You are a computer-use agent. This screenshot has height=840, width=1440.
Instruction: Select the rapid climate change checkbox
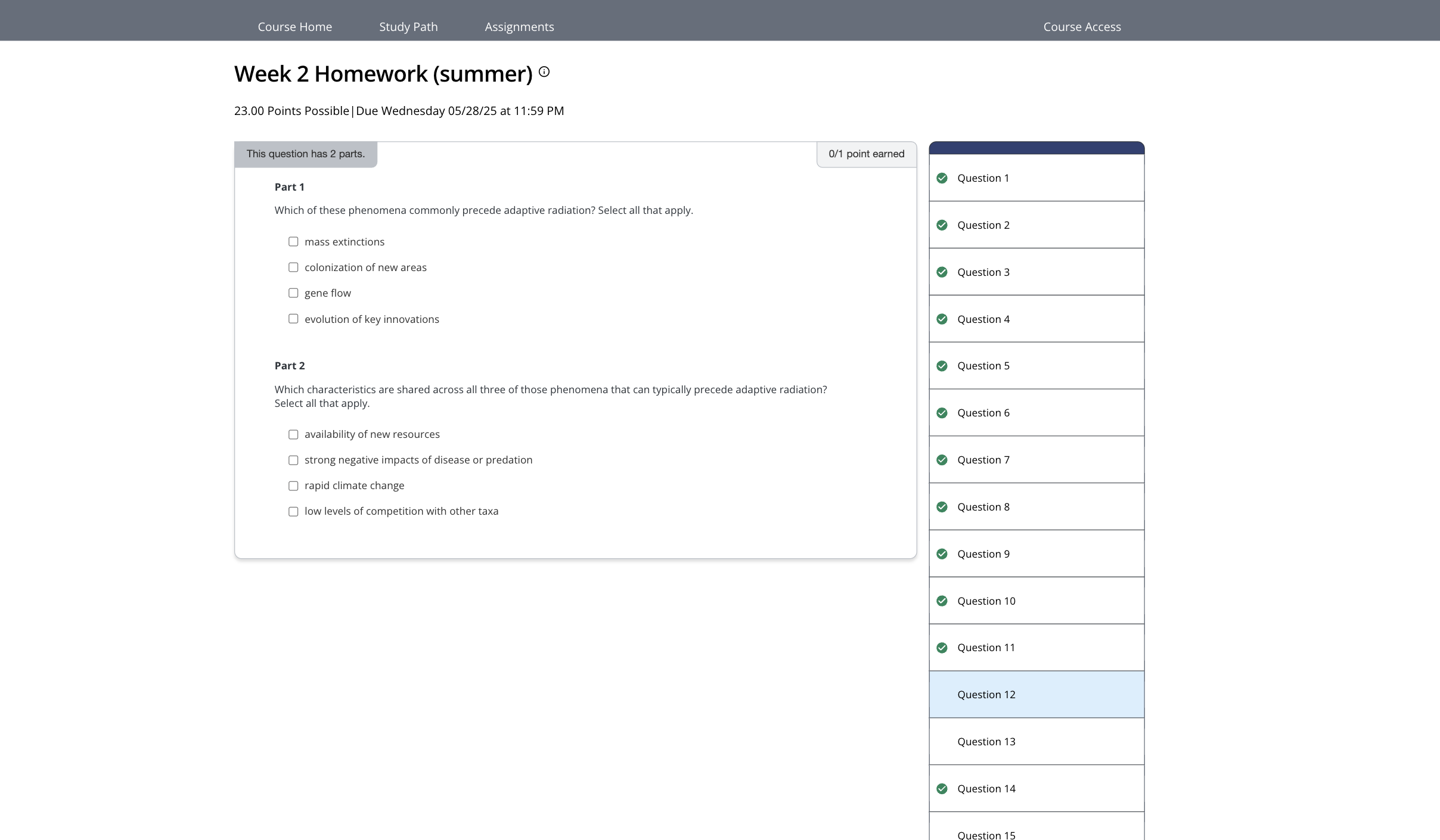293,486
